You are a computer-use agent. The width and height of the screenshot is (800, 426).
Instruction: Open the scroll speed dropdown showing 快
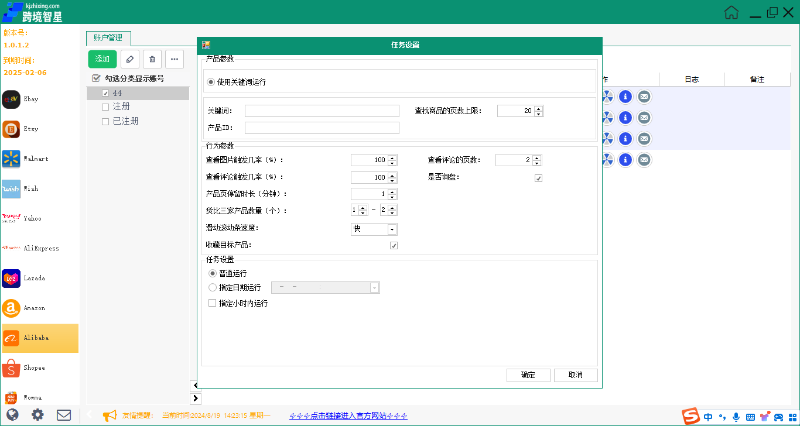click(x=374, y=229)
